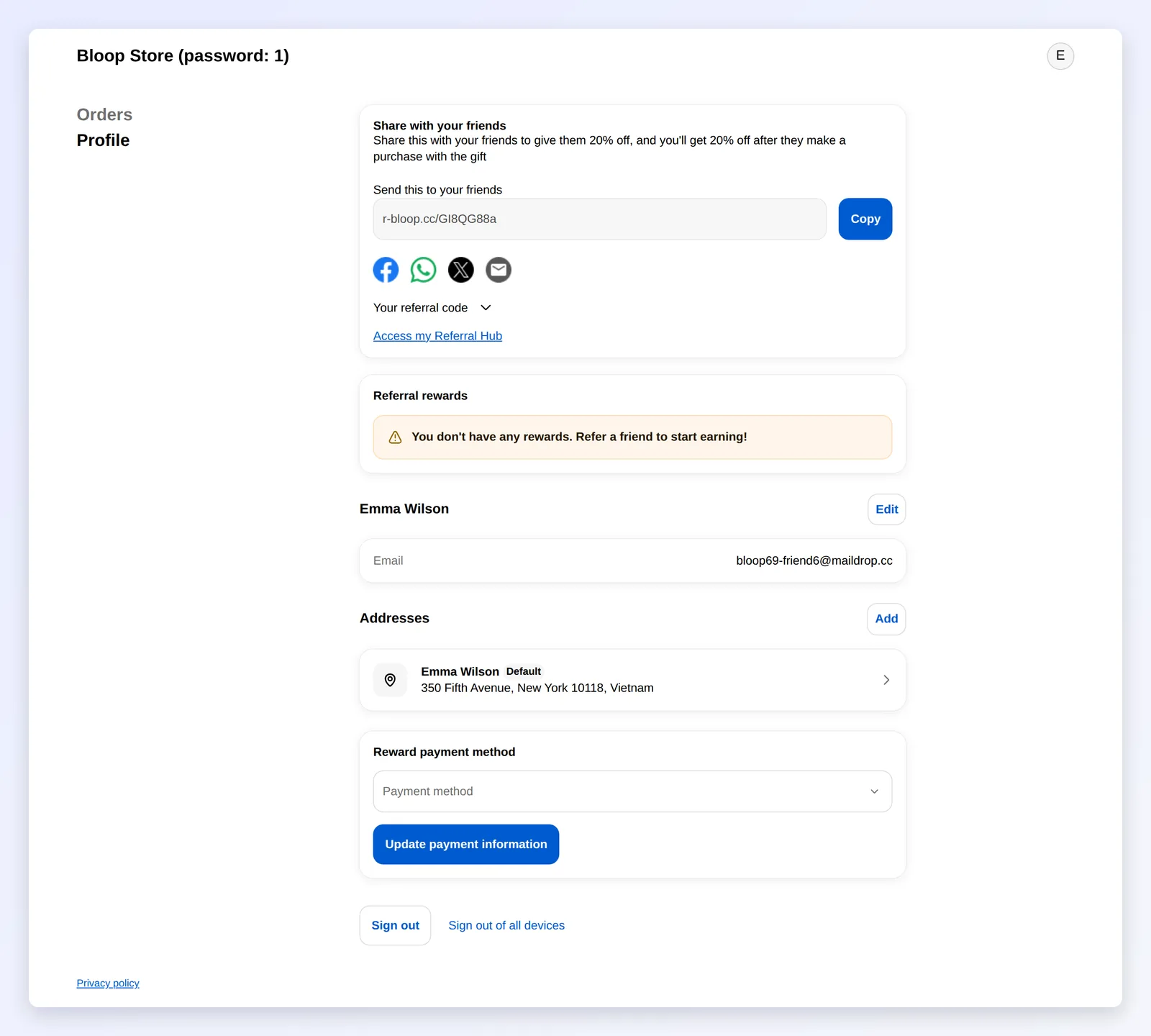Viewport: 1151px width, 1036px height.
Task: Click the Reward payment method heading
Action: [444, 752]
